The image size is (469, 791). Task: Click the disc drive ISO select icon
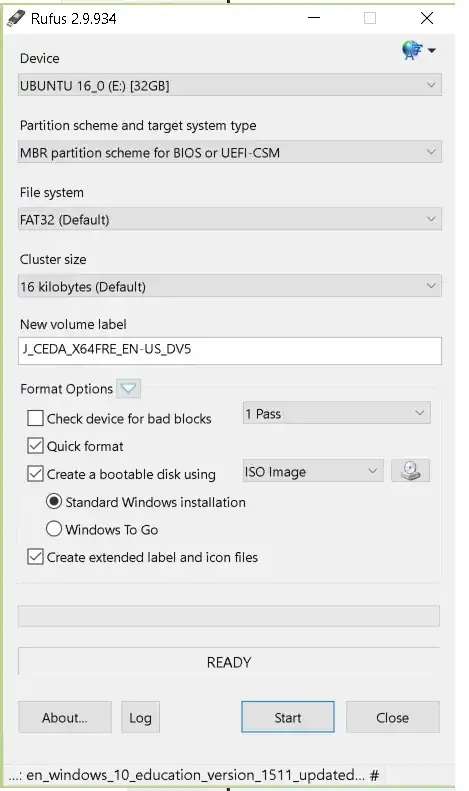tap(411, 471)
